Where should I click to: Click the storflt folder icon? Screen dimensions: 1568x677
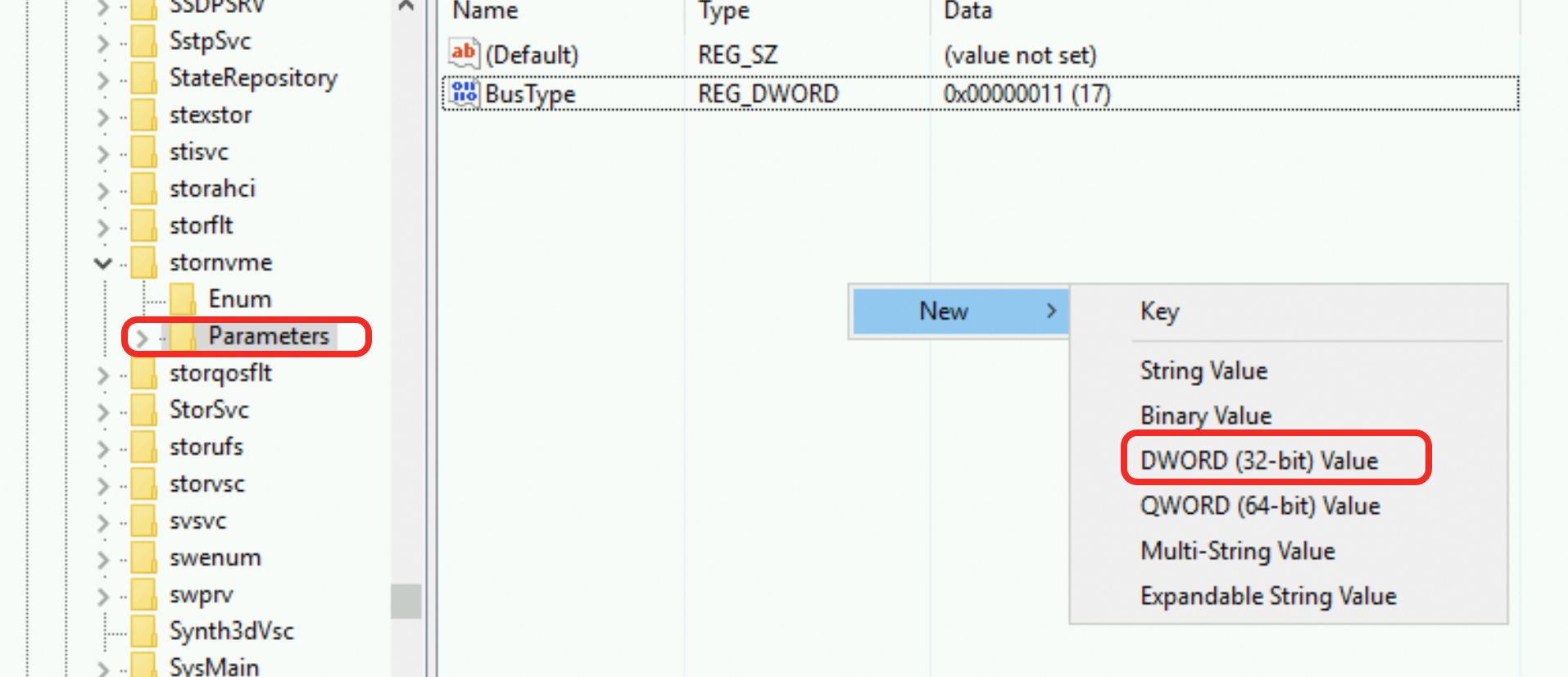pos(144,225)
